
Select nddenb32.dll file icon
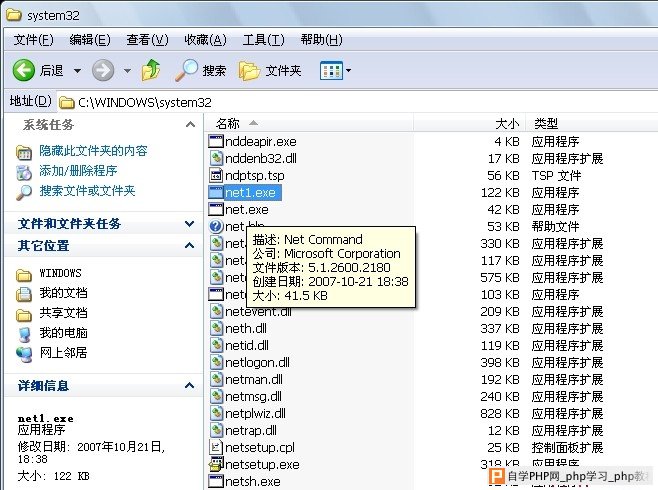click(x=216, y=159)
